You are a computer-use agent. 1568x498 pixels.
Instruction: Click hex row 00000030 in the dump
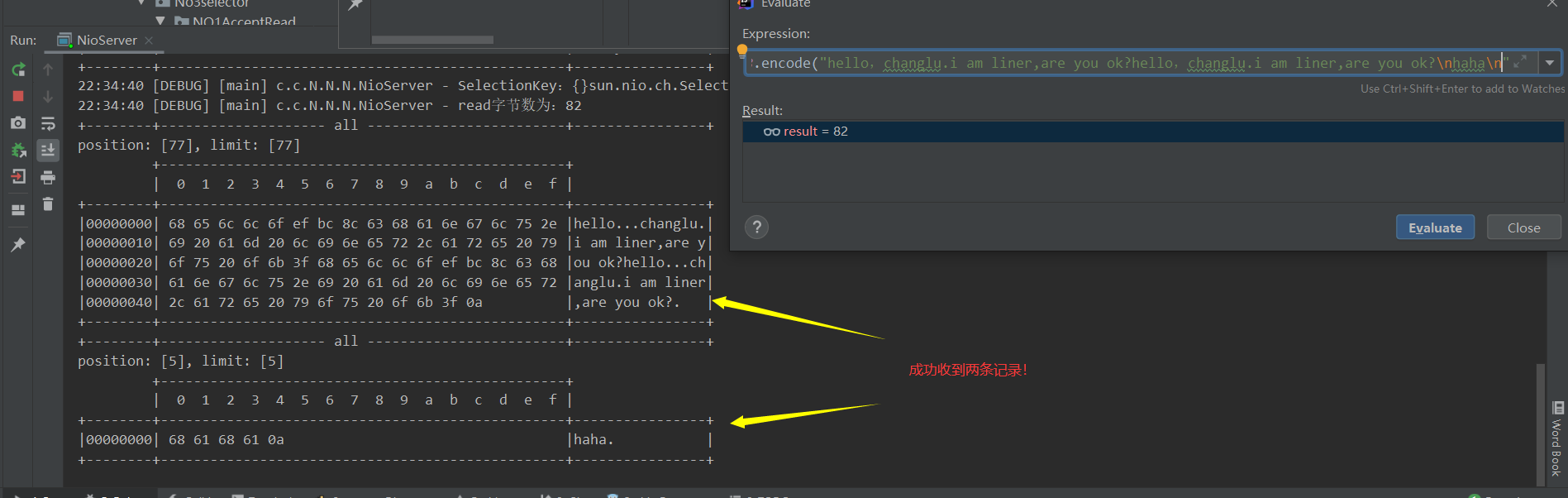[396, 282]
